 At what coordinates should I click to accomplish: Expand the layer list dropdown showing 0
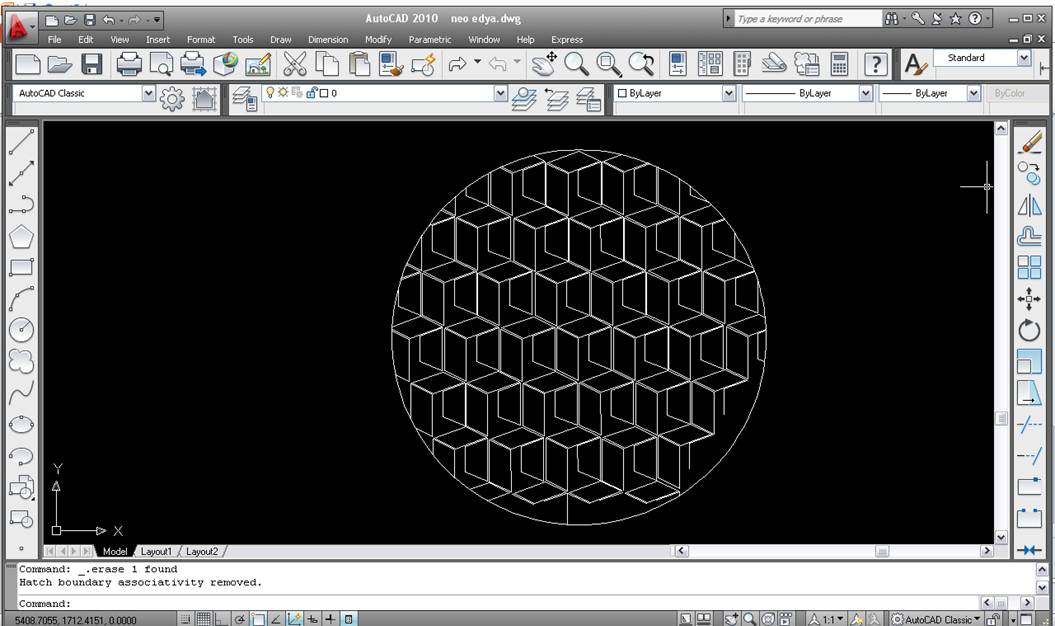click(501, 93)
